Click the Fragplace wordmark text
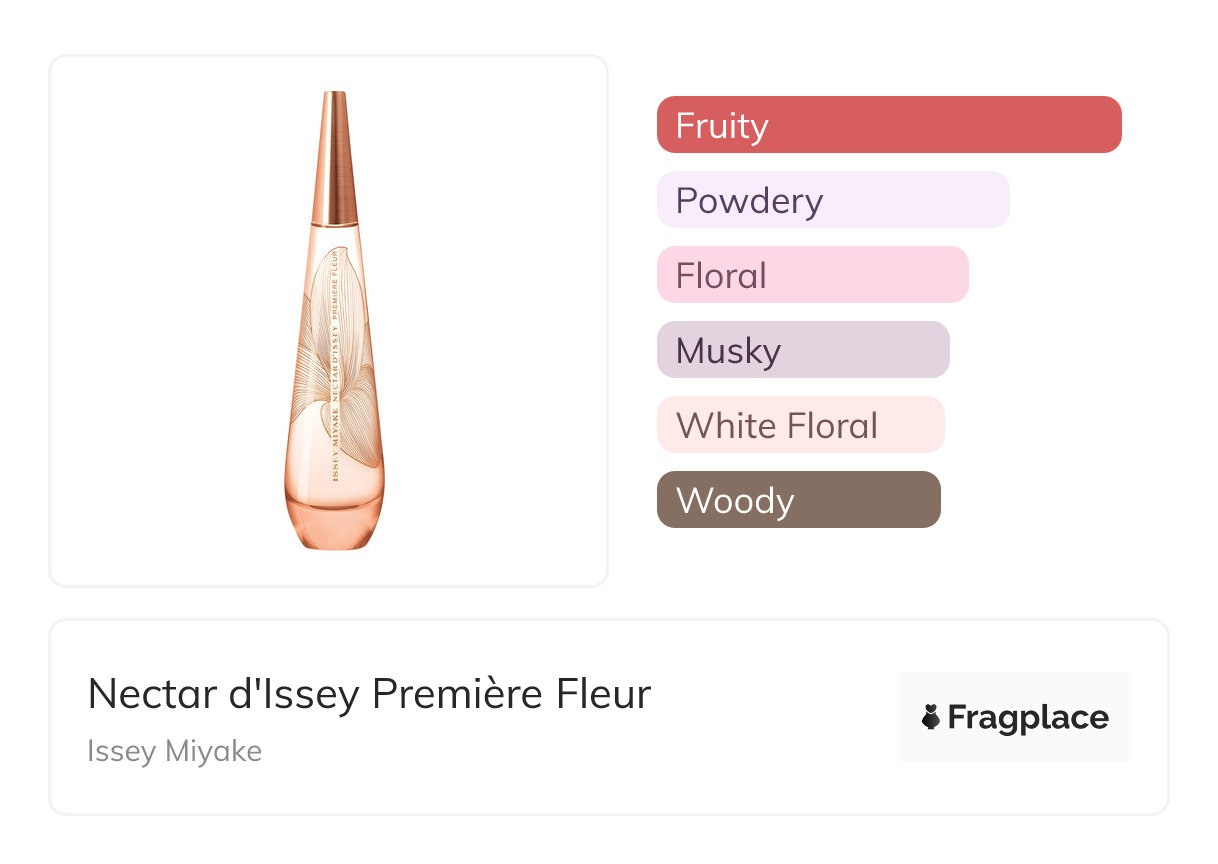1218x864 pixels. pos(1028,717)
